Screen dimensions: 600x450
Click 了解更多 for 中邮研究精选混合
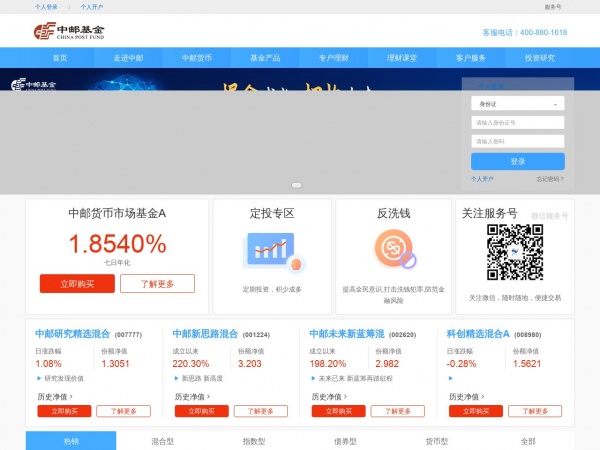[124, 411]
